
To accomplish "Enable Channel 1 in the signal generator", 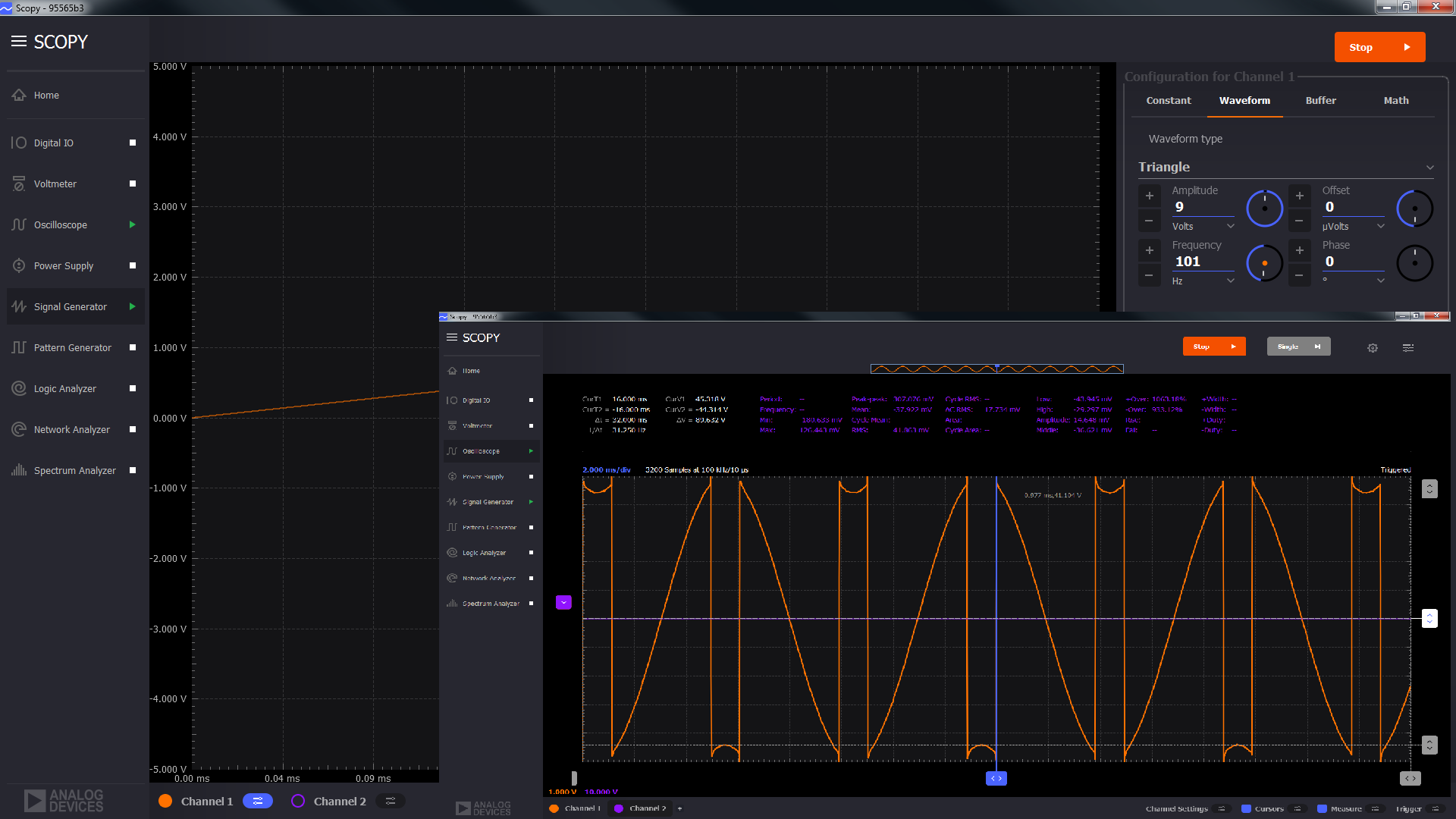I will [x=165, y=801].
